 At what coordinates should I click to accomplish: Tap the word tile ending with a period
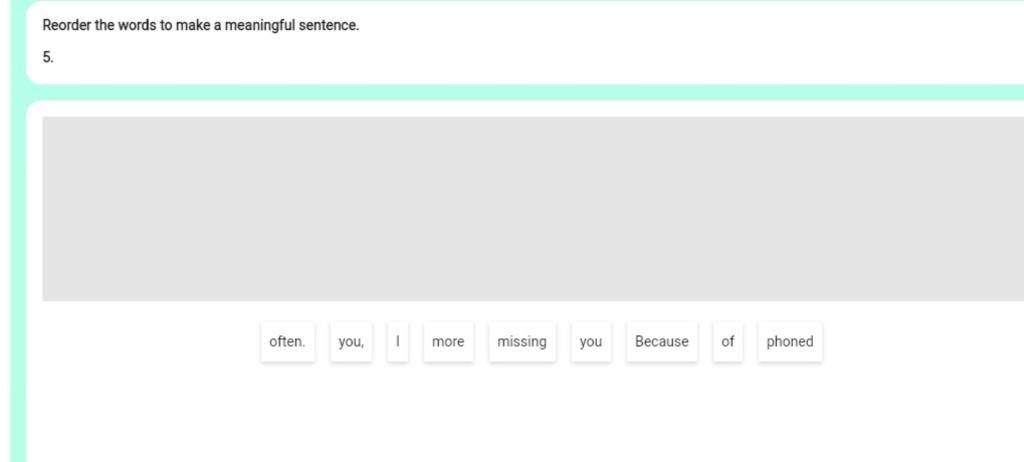[x=287, y=342]
